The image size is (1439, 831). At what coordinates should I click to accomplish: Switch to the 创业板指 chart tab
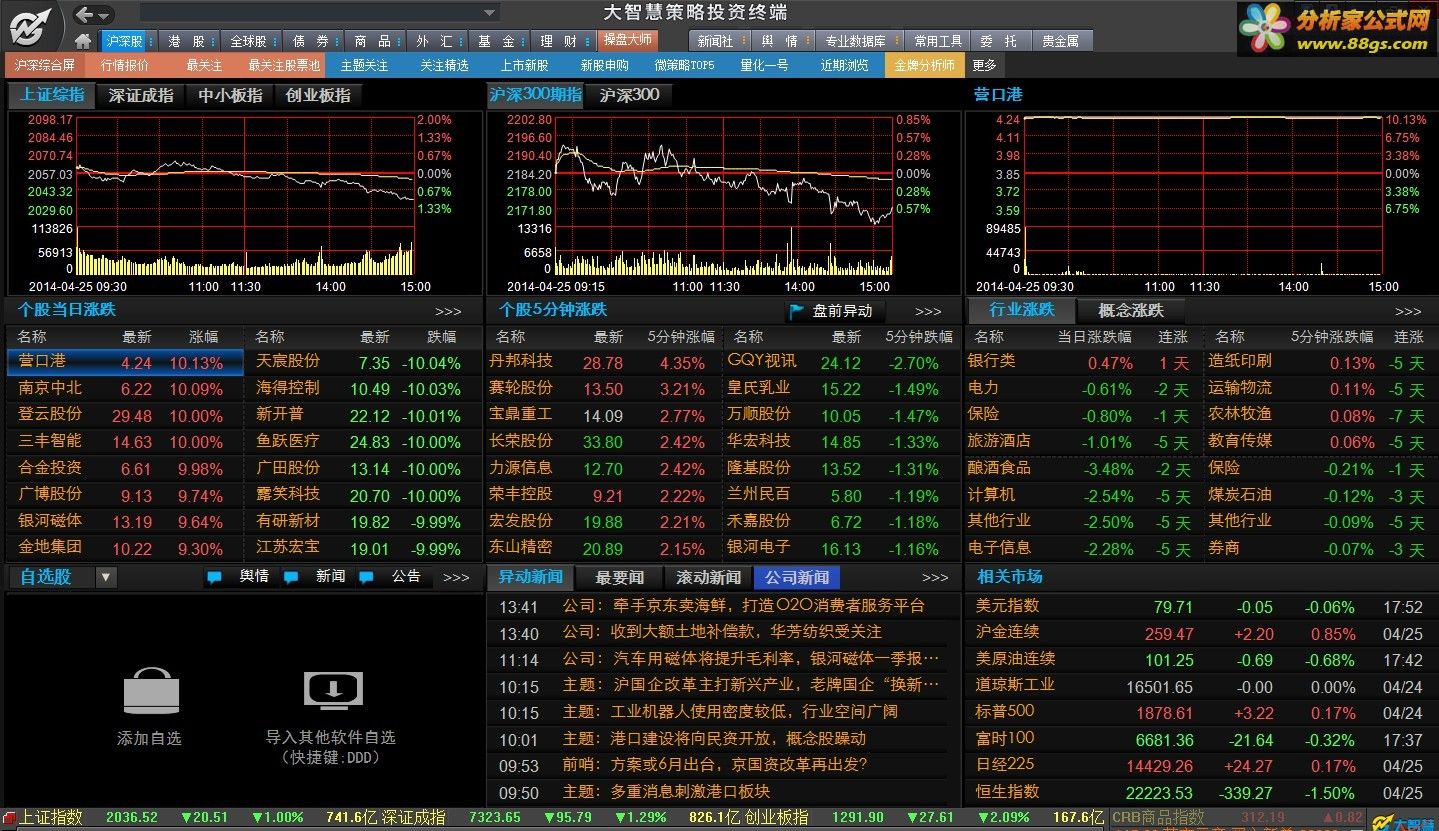click(318, 96)
